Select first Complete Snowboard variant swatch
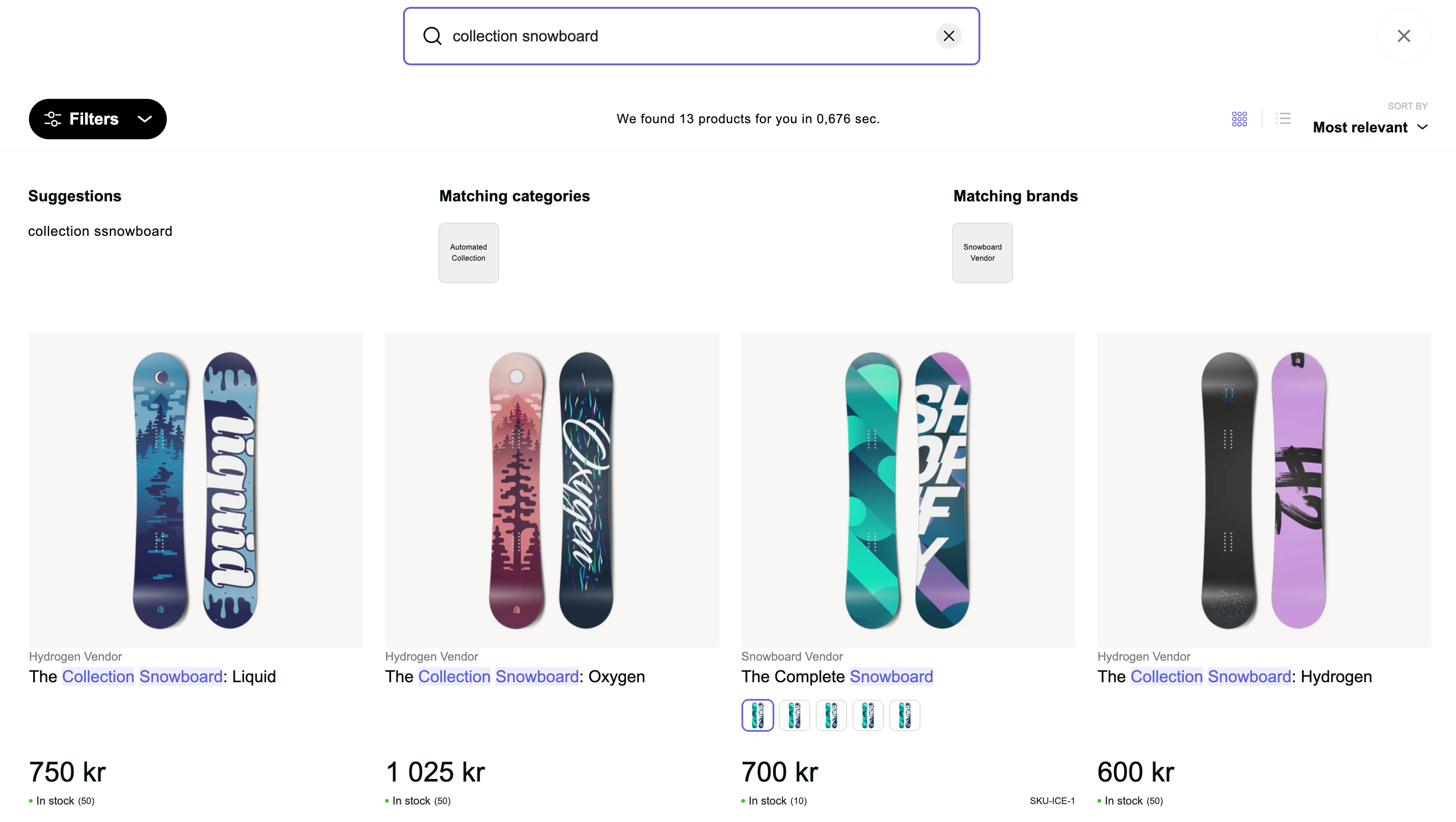Viewport: 1456px width, 822px height. [x=757, y=715]
